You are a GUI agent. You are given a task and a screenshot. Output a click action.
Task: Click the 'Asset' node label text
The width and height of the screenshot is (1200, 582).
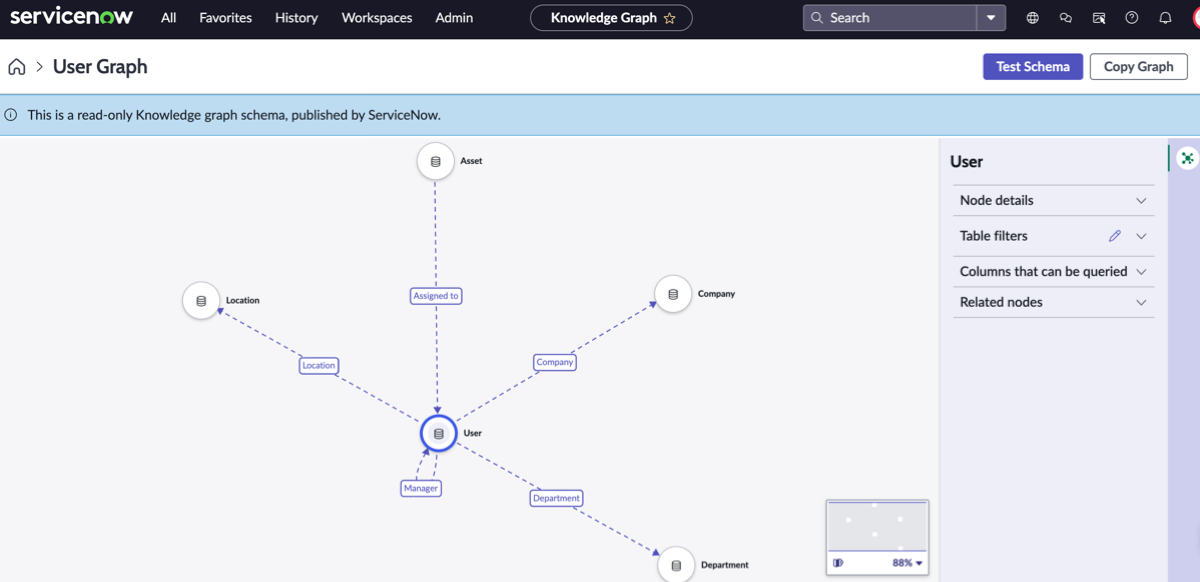(x=471, y=161)
